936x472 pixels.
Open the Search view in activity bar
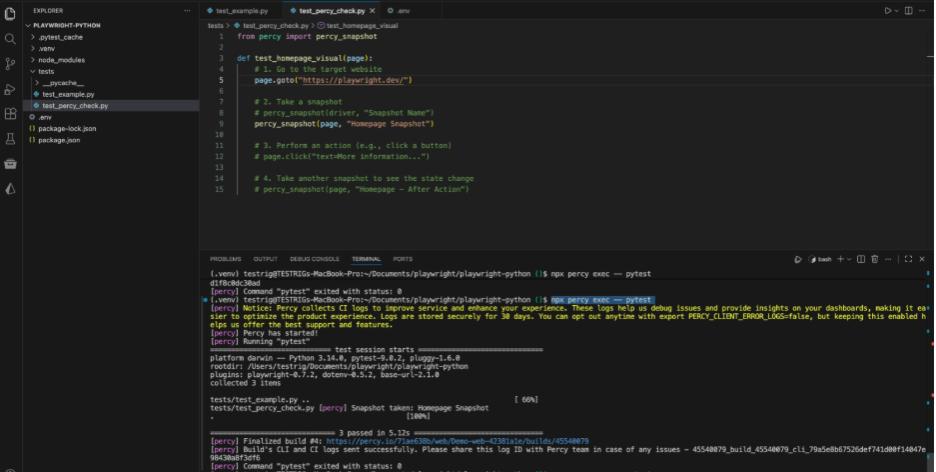coord(10,39)
